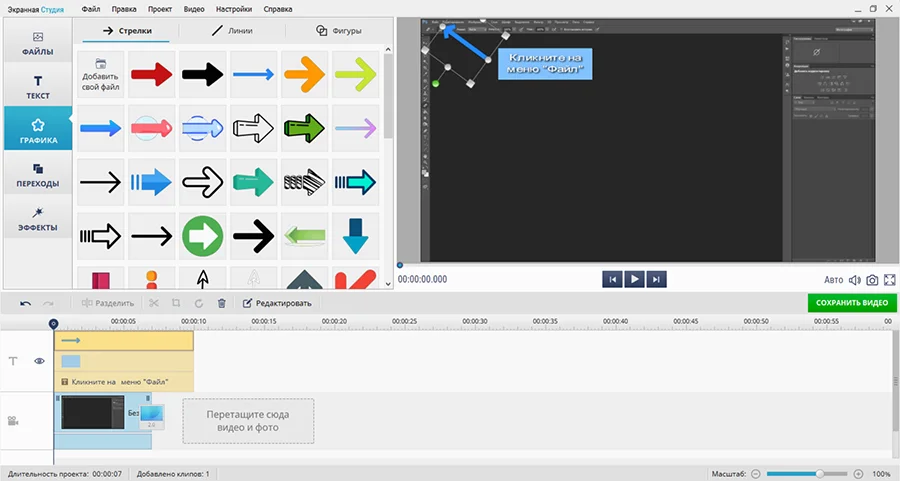Switch to the Фигуры tab

point(334,31)
